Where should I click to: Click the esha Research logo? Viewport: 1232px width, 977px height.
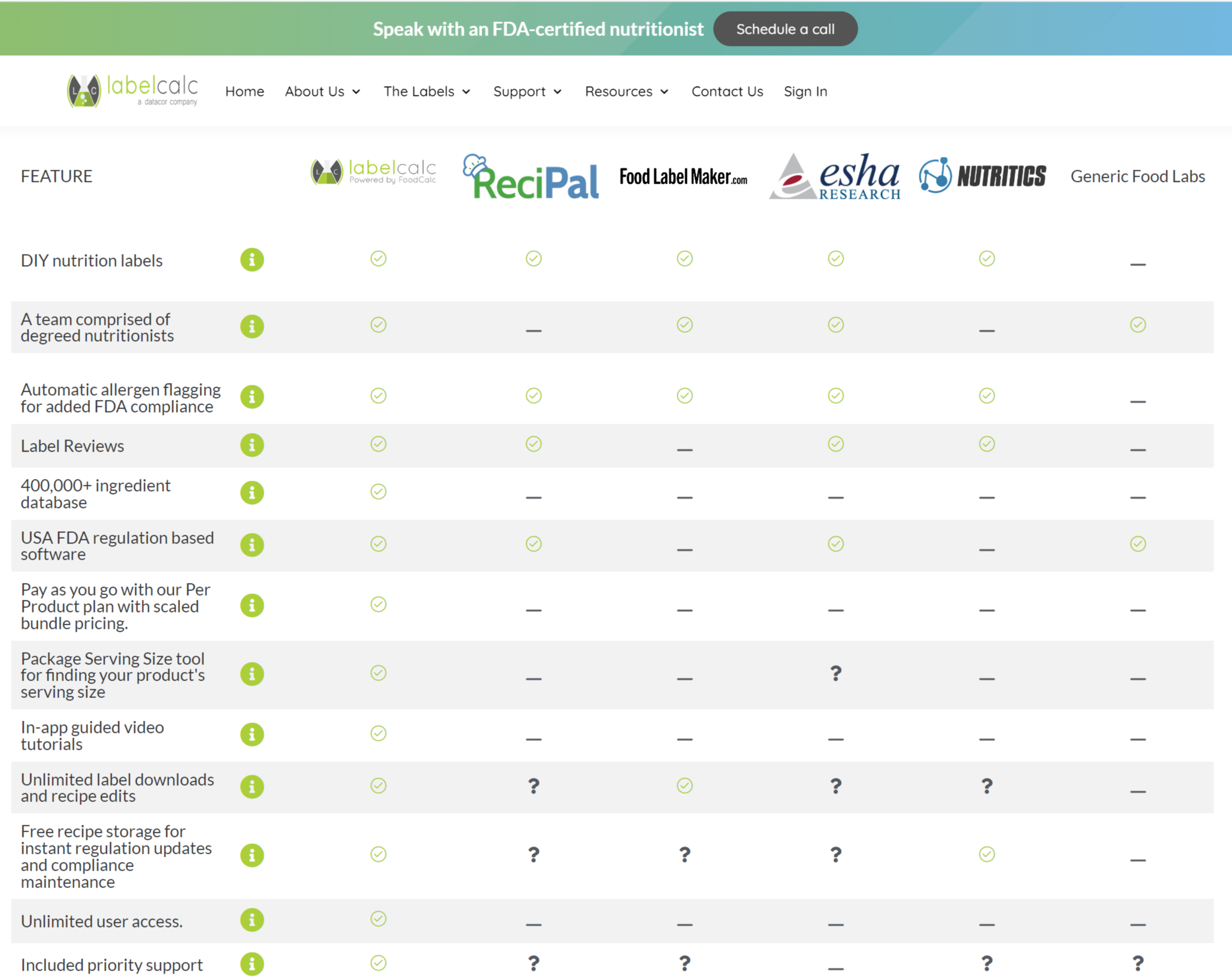(x=835, y=176)
